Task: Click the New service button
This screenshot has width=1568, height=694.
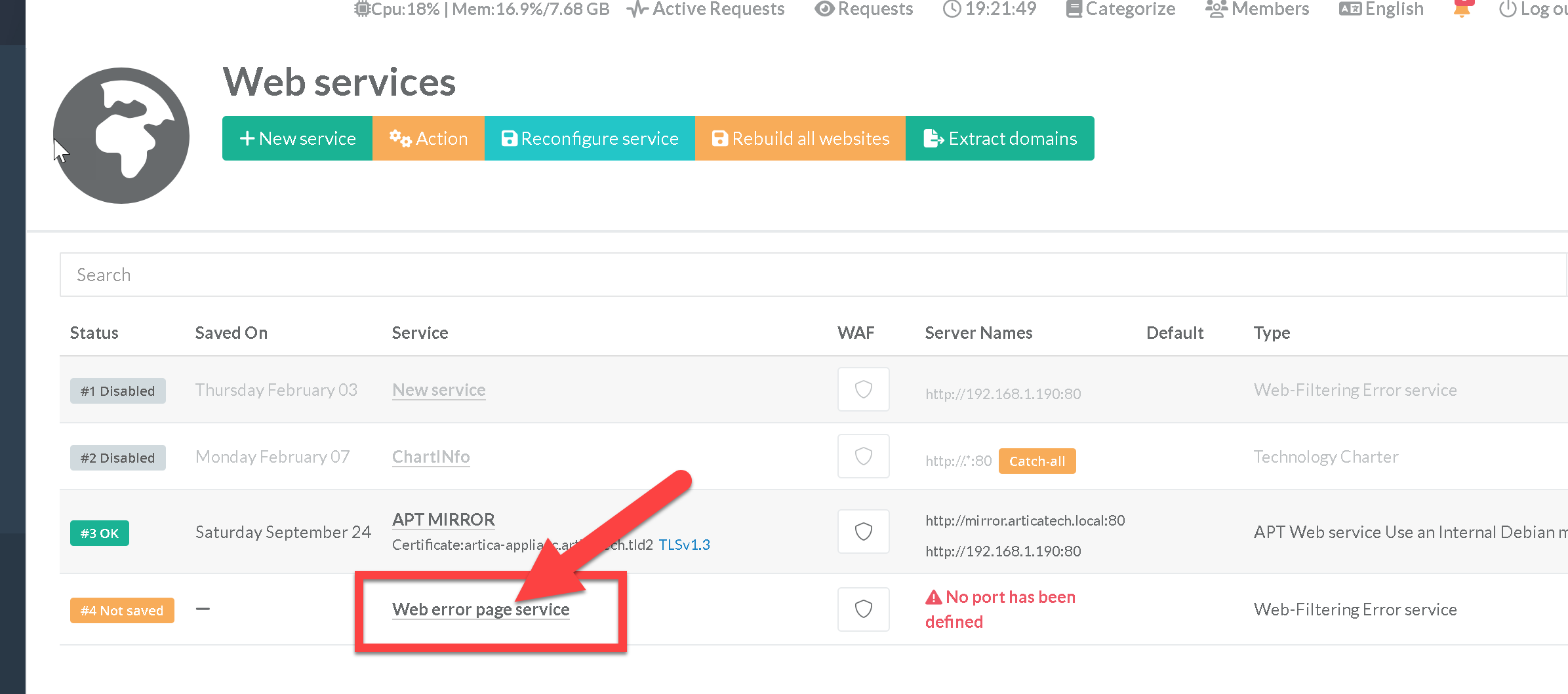Action: click(x=298, y=138)
